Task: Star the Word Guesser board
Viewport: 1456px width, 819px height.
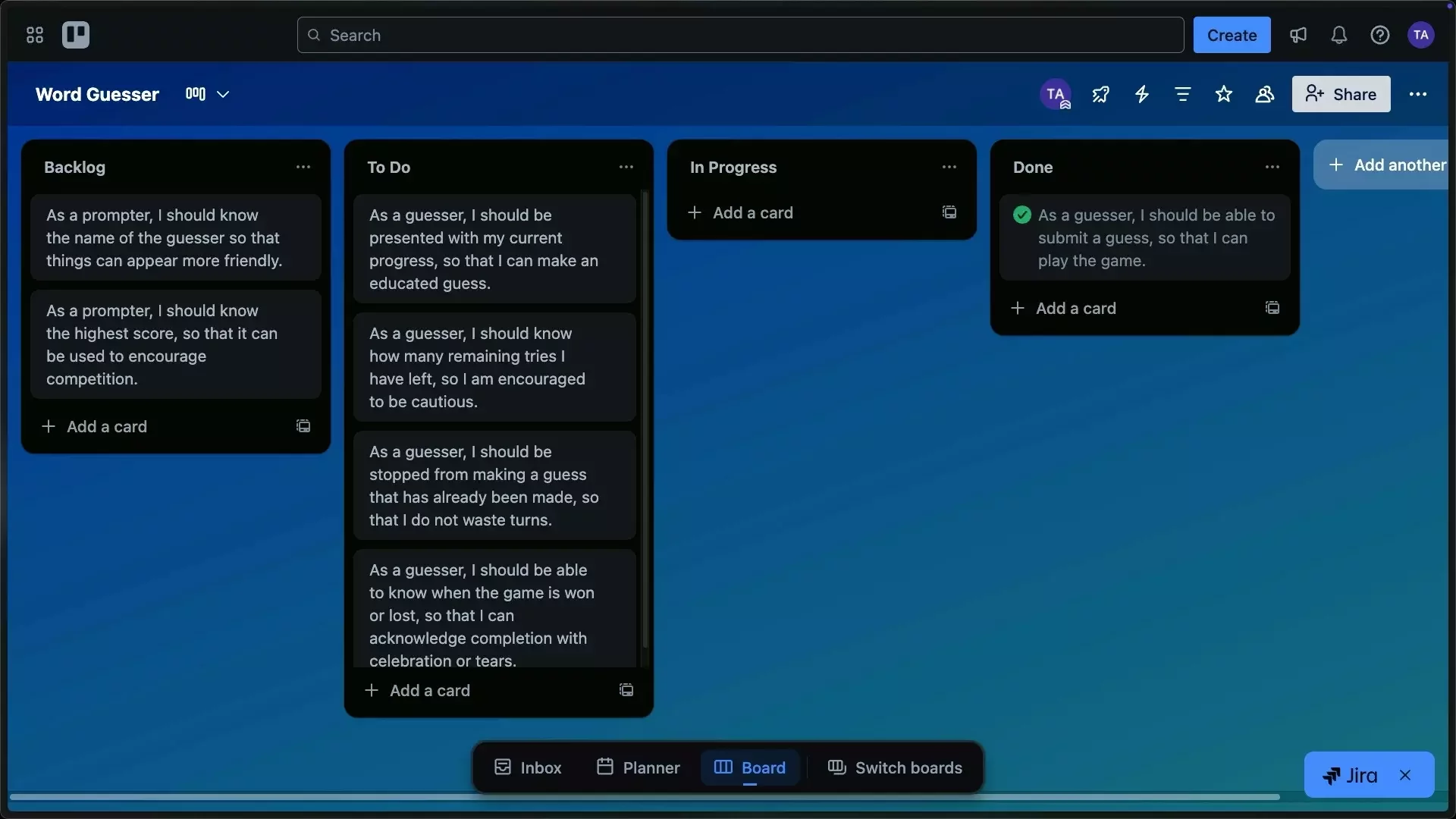Action: tap(1225, 94)
